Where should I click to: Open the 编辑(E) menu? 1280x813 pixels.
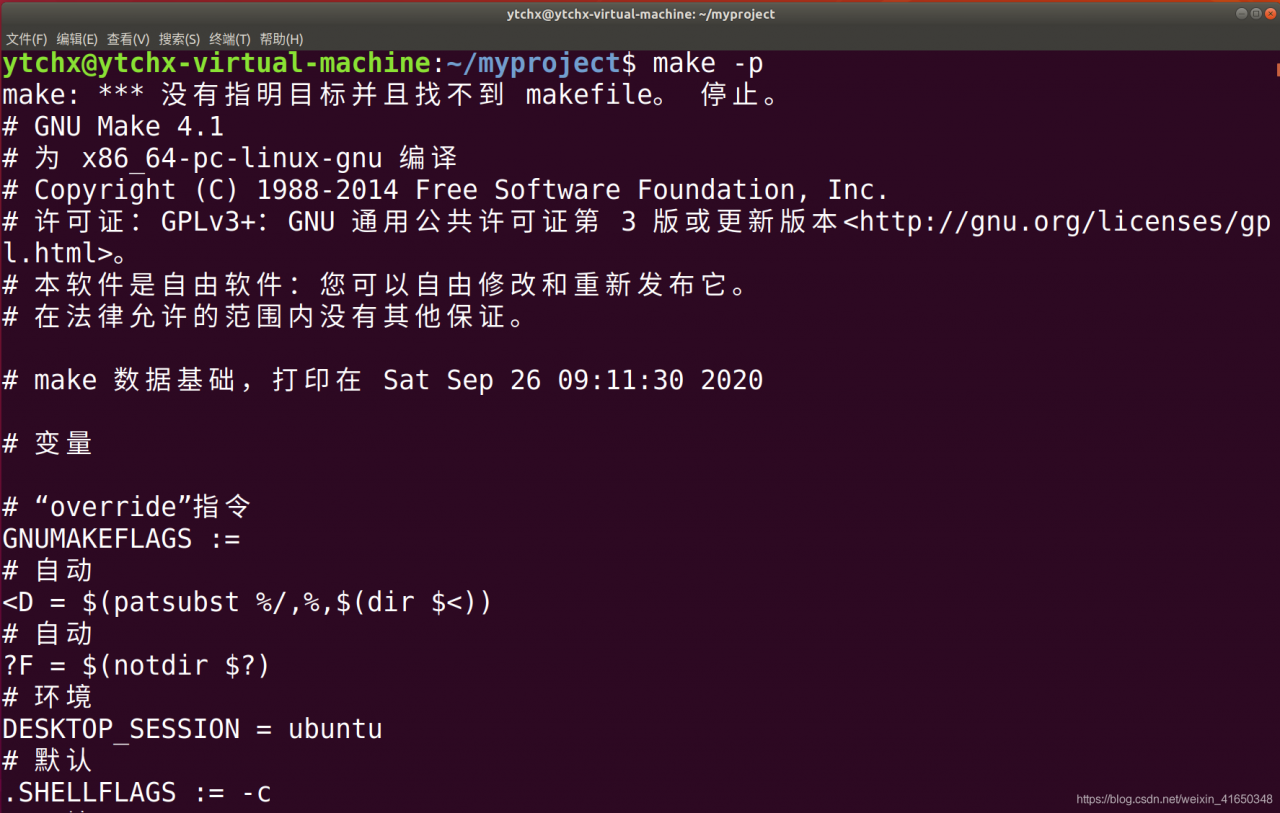[77, 39]
